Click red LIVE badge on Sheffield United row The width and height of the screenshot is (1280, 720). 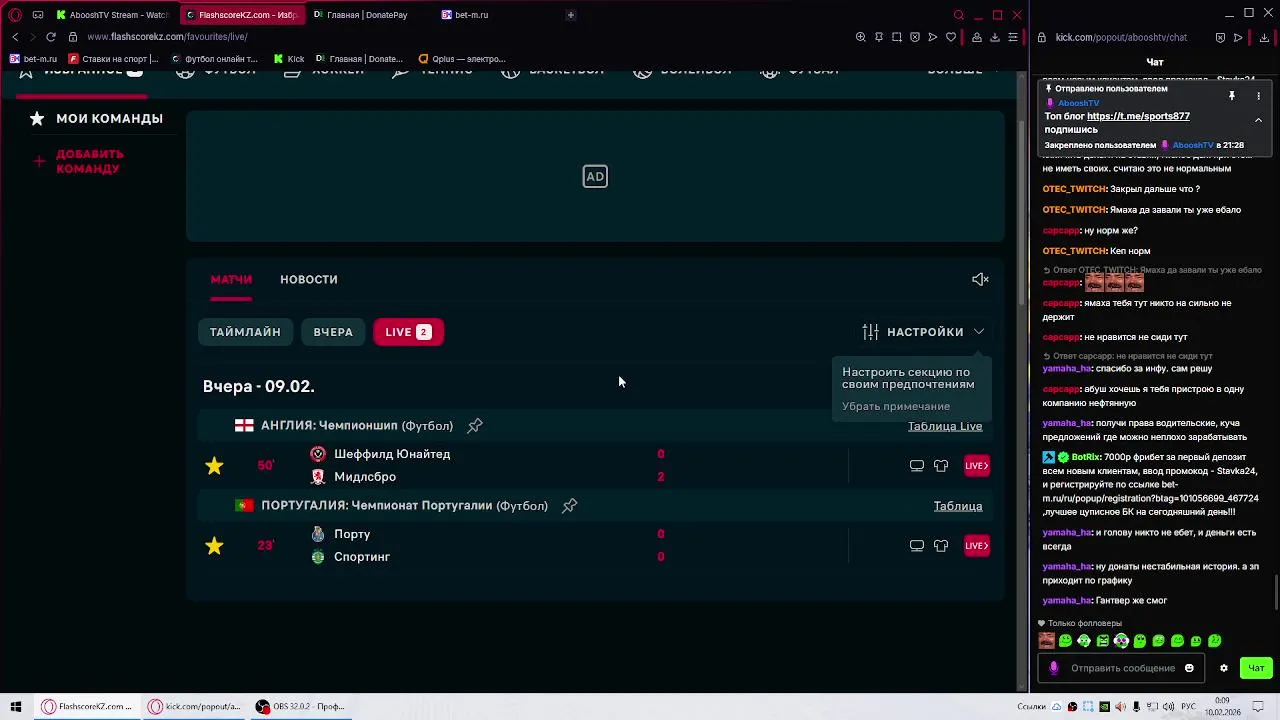977,465
